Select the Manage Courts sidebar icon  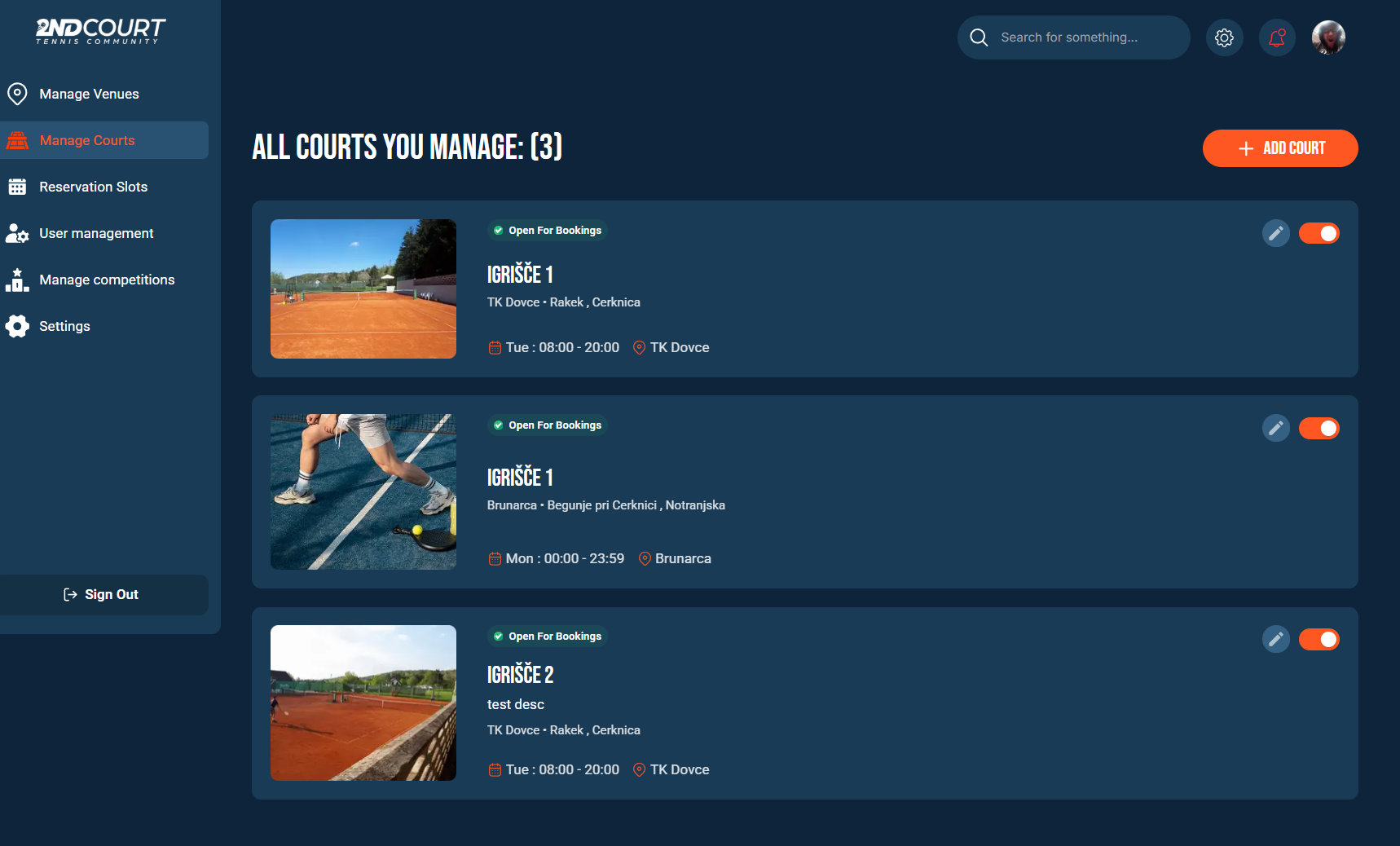point(17,139)
